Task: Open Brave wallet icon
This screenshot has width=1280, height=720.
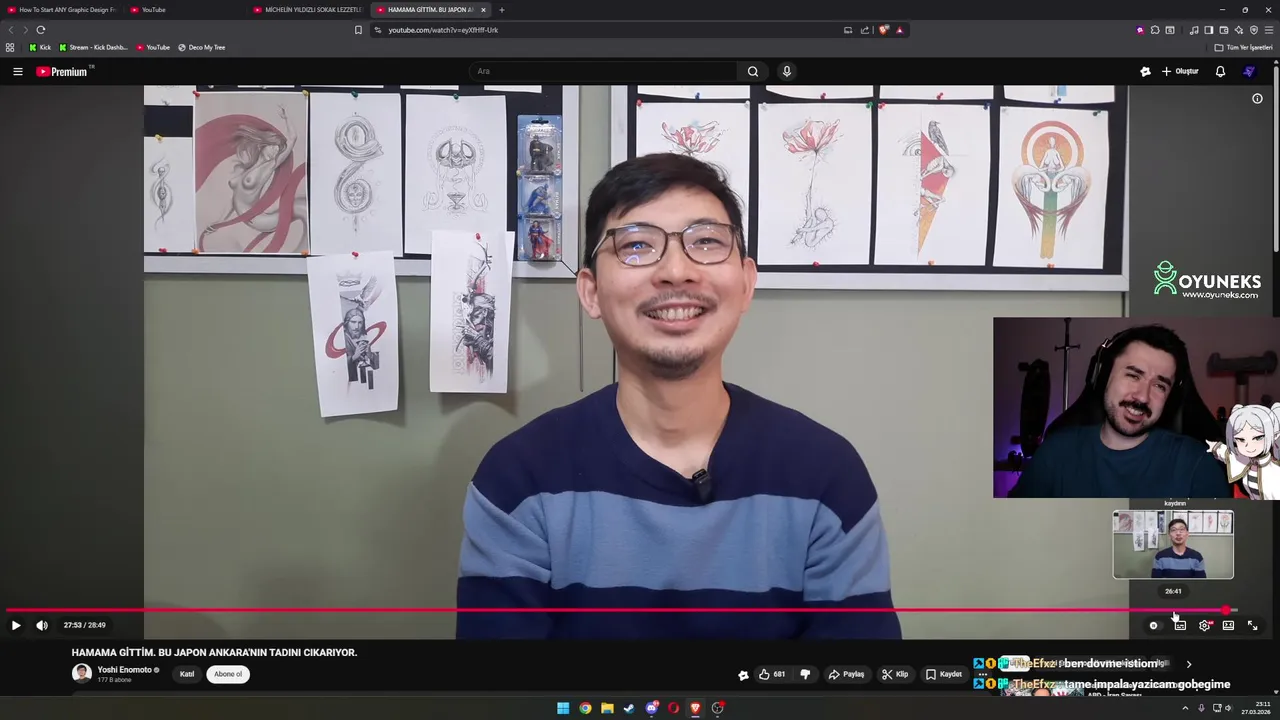Action: (1223, 30)
